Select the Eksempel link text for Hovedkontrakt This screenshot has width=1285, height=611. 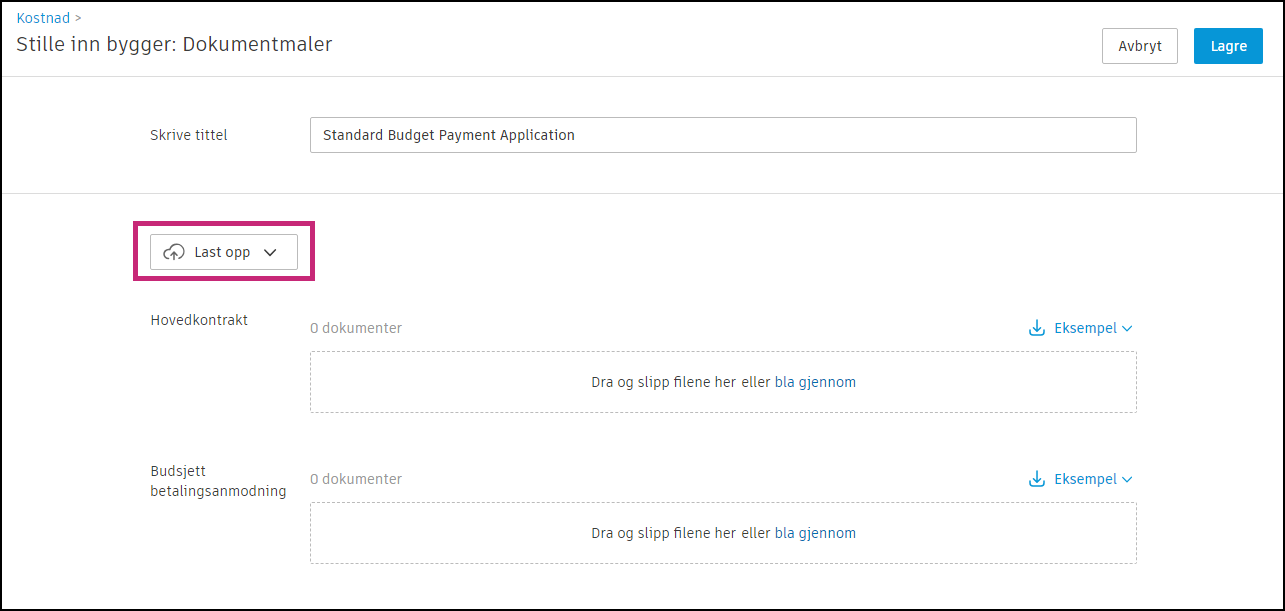click(x=1085, y=328)
